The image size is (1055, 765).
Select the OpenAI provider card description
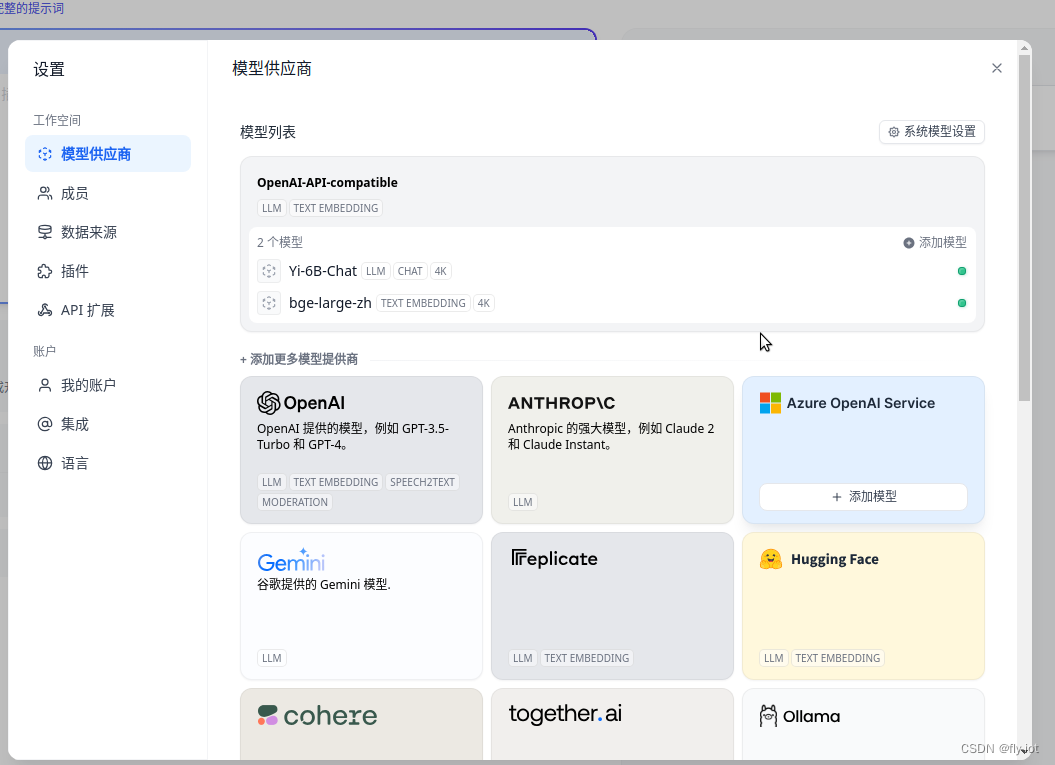click(x=353, y=436)
